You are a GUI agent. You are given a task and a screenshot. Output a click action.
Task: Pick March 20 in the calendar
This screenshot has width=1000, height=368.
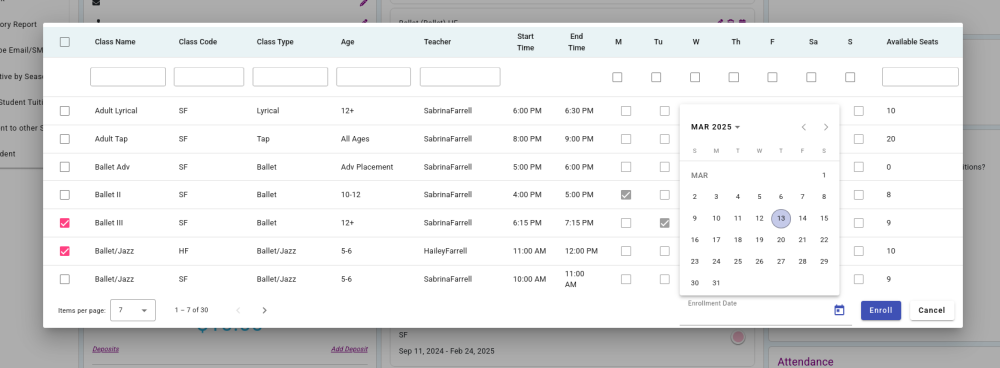781,240
